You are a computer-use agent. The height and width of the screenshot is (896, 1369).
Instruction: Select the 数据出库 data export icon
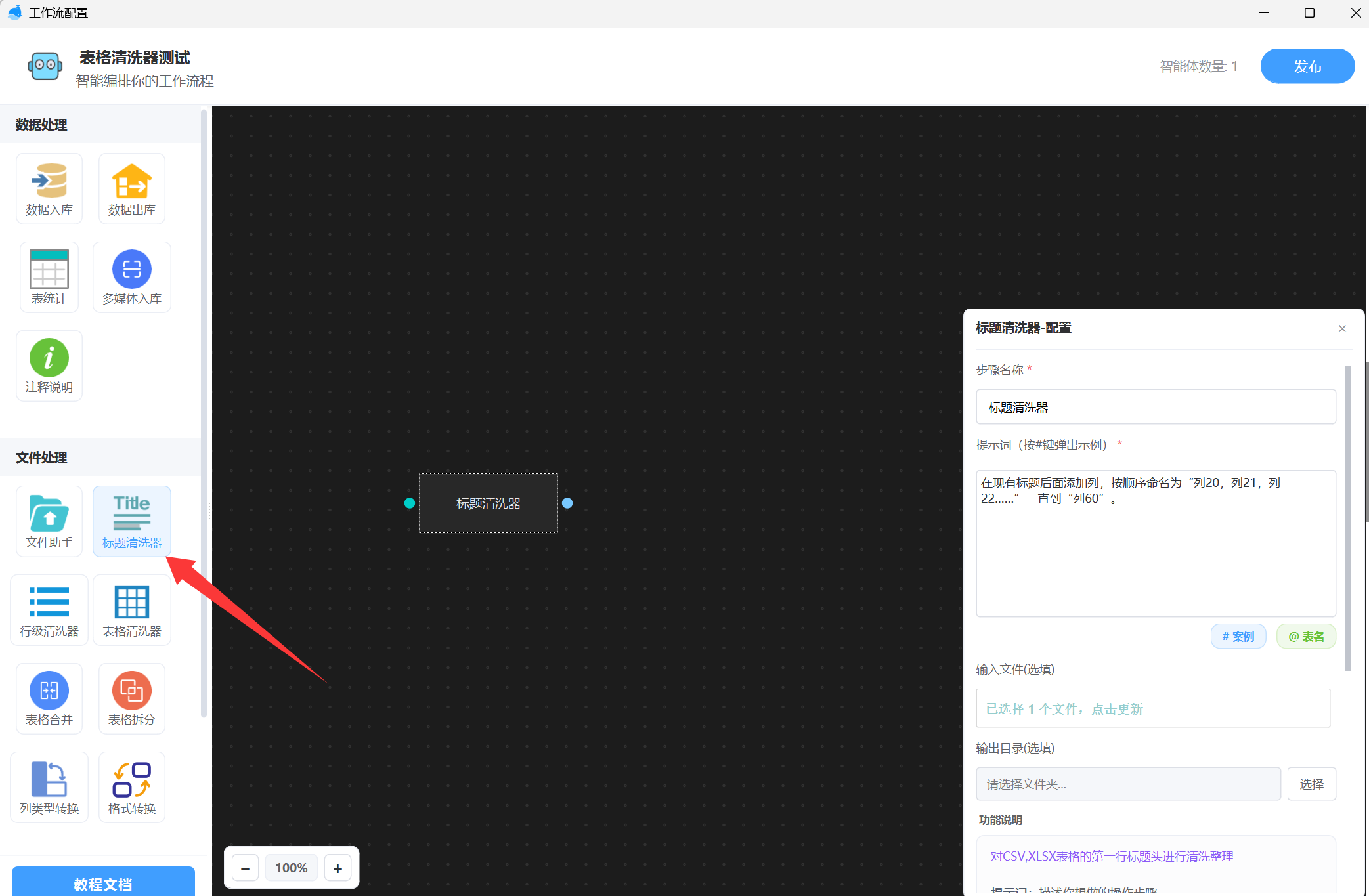pyautogui.click(x=131, y=188)
